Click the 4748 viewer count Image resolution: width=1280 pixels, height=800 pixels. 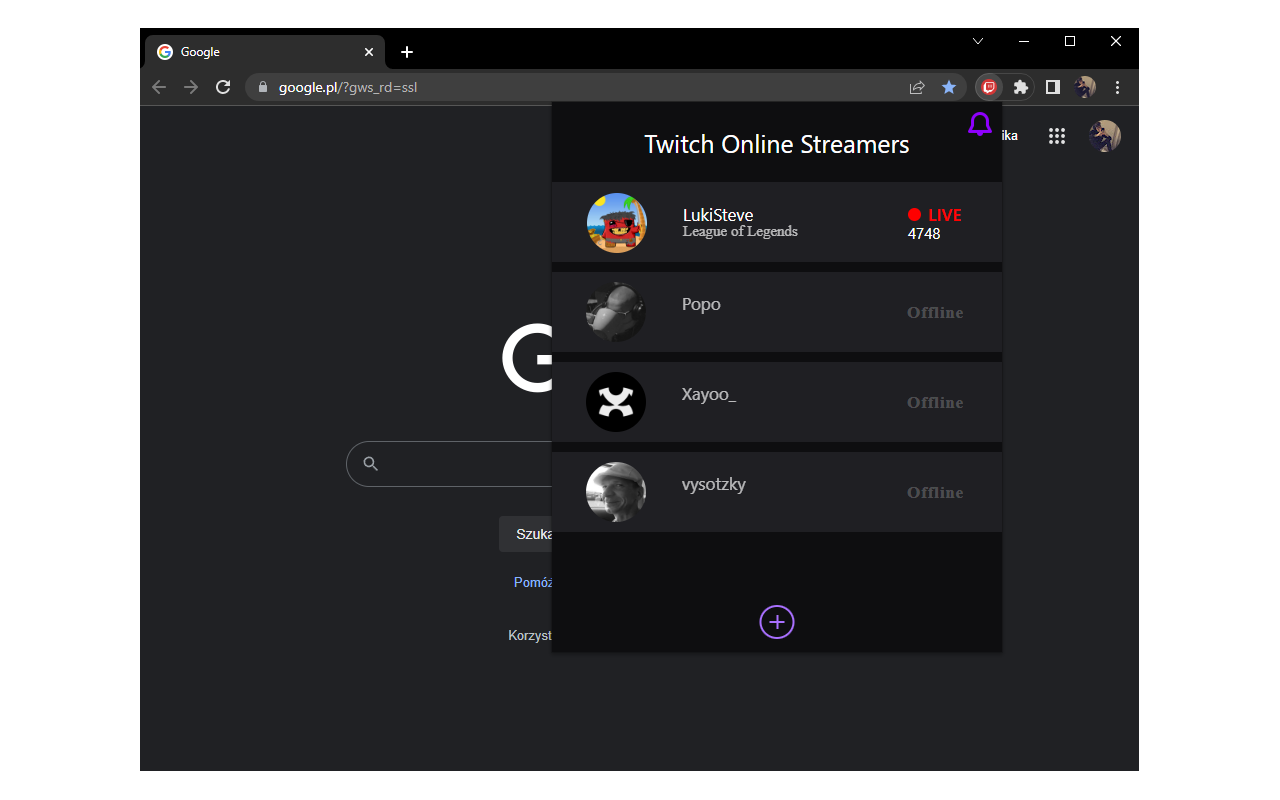[924, 234]
